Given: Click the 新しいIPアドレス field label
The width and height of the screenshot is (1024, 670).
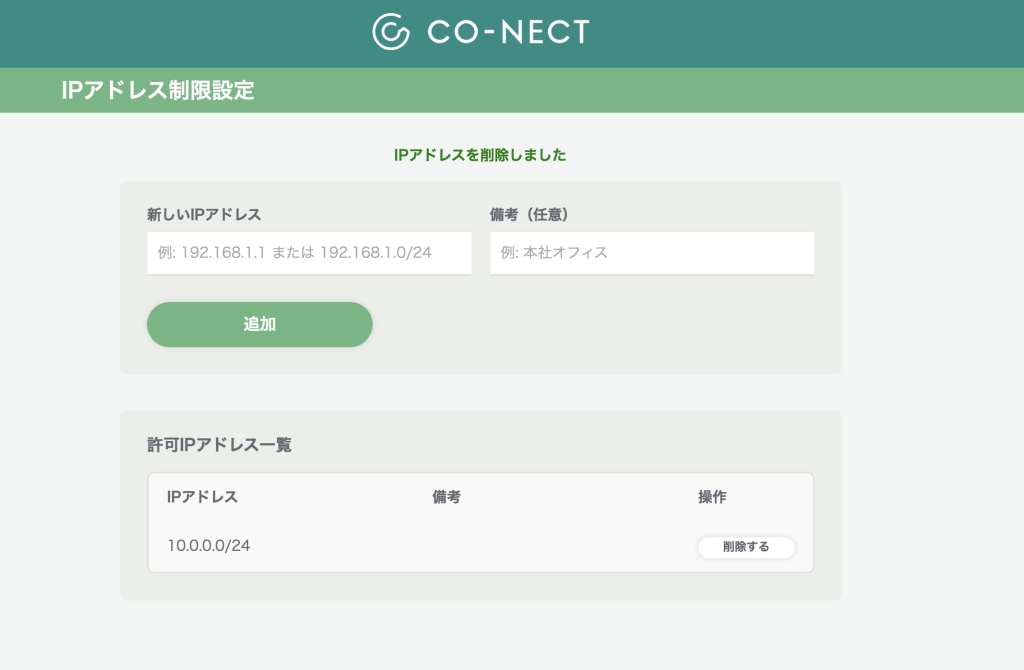Looking at the screenshot, I should pyautogui.click(x=204, y=214).
